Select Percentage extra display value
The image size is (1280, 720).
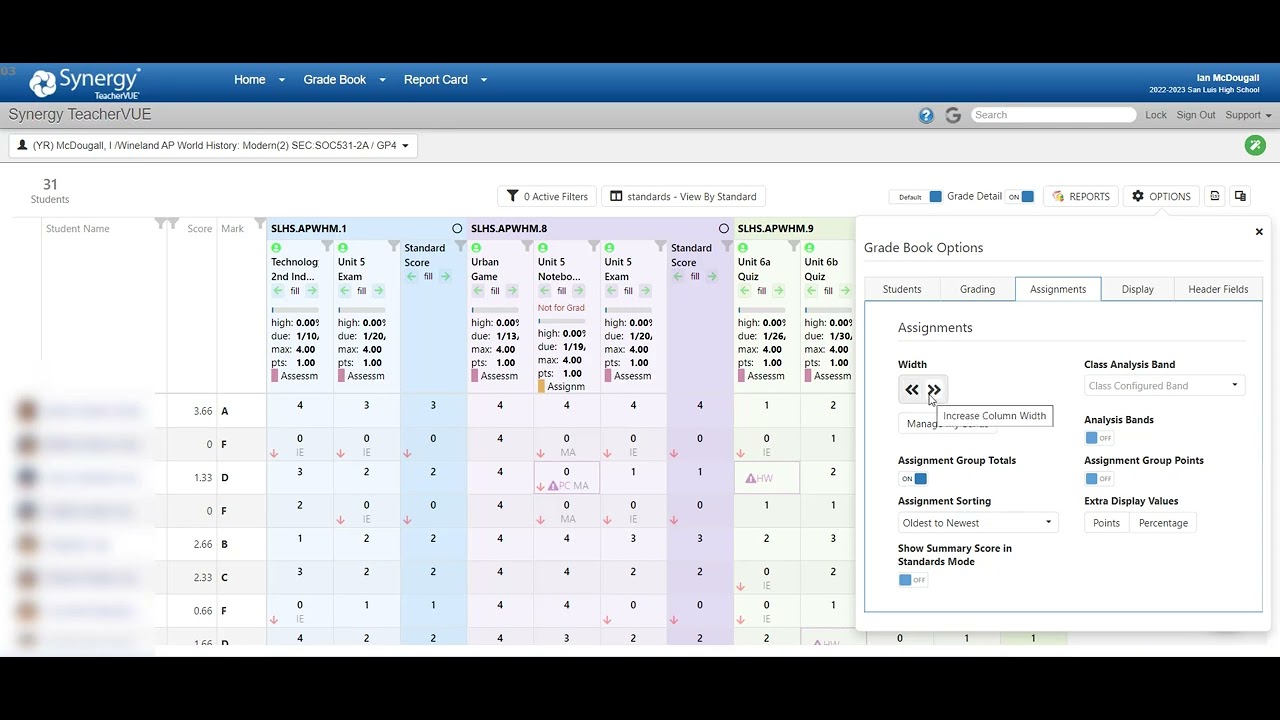click(x=1163, y=523)
